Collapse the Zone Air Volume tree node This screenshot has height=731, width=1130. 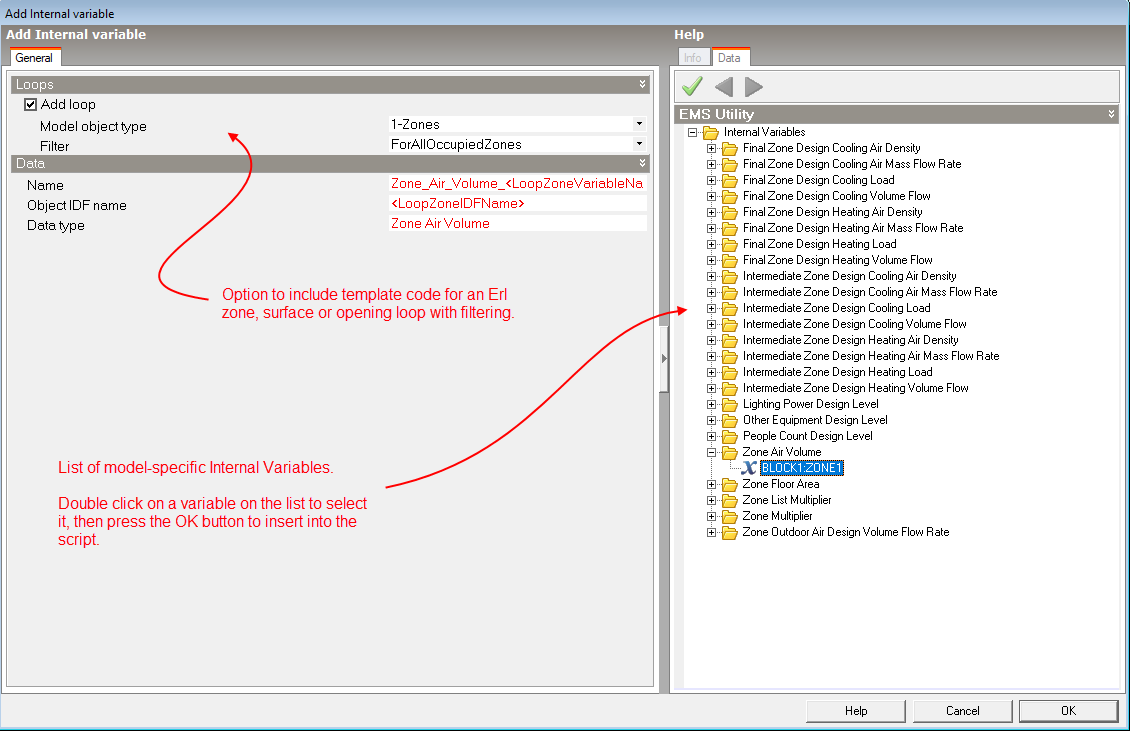(712, 452)
